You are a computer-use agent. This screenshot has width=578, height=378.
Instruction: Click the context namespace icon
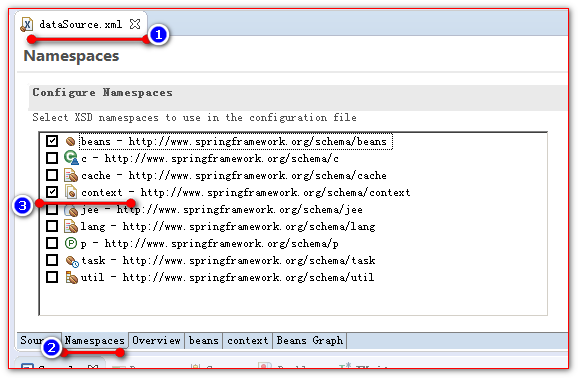tap(71, 192)
